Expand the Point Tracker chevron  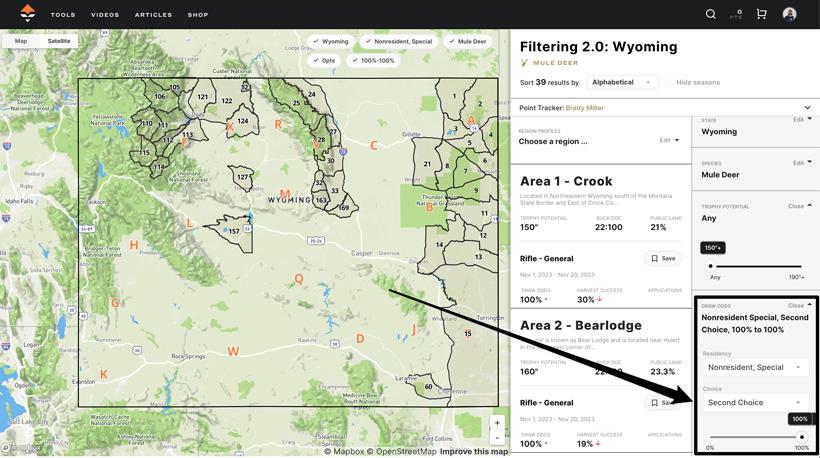click(x=807, y=108)
